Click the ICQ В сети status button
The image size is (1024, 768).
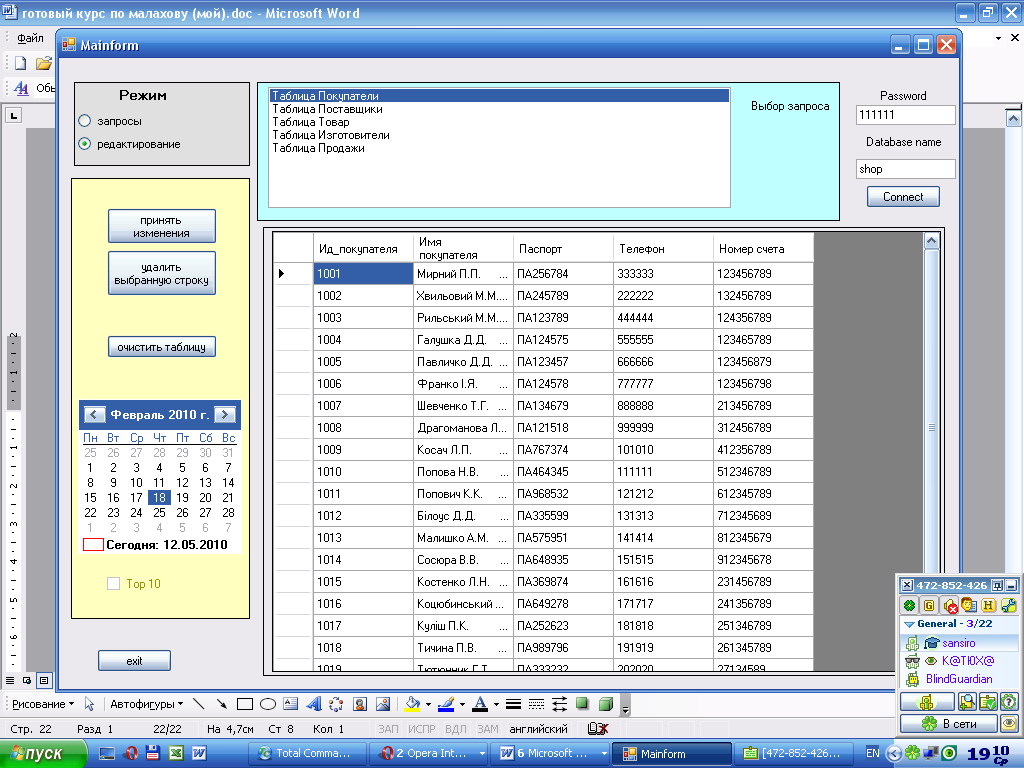pyautogui.click(x=949, y=723)
